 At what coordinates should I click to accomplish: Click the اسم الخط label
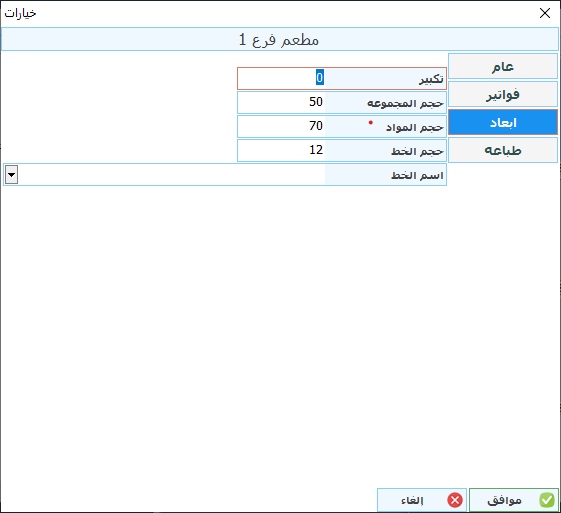coord(417,175)
